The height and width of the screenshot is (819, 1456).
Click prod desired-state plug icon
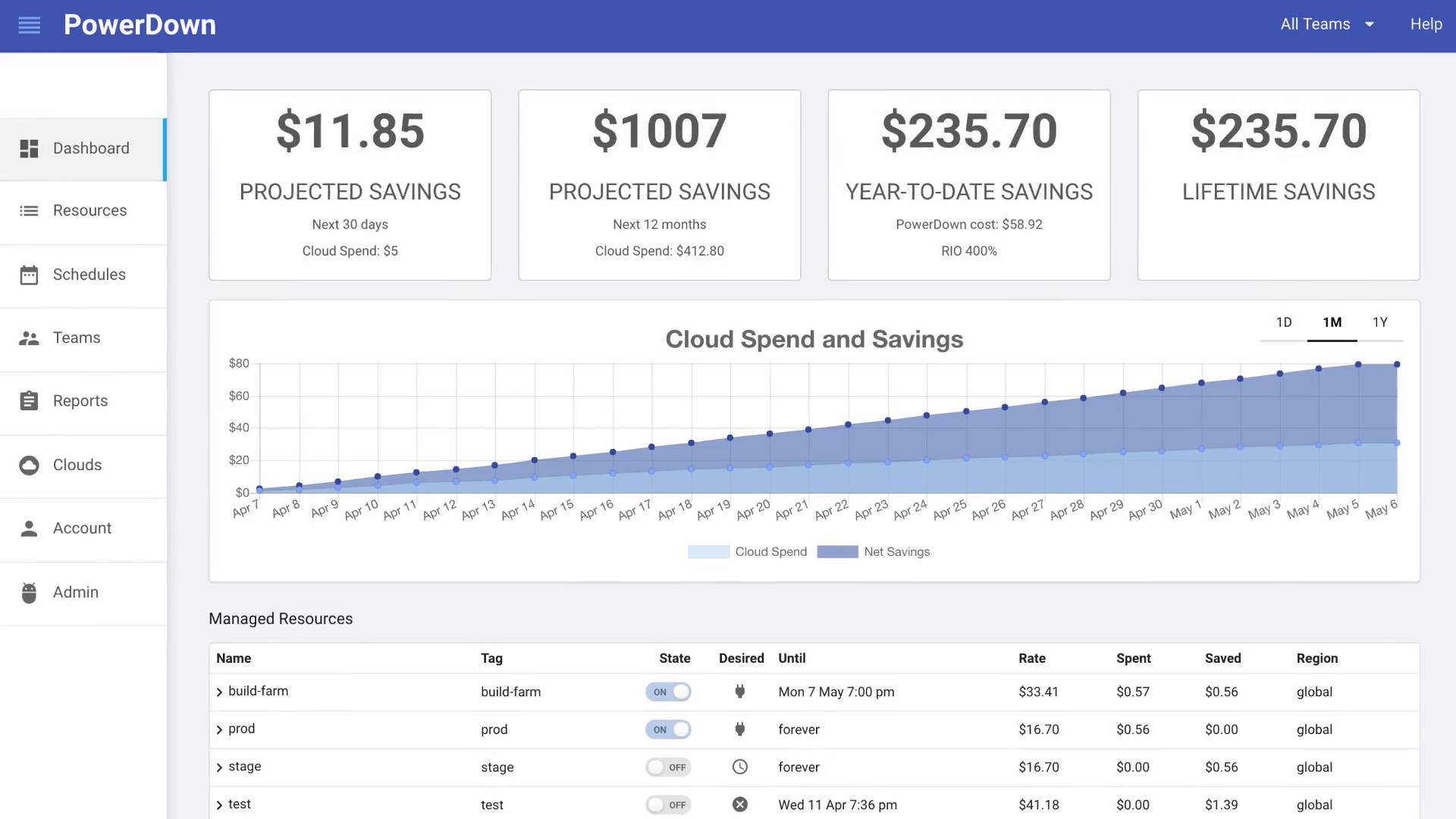point(740,730)
